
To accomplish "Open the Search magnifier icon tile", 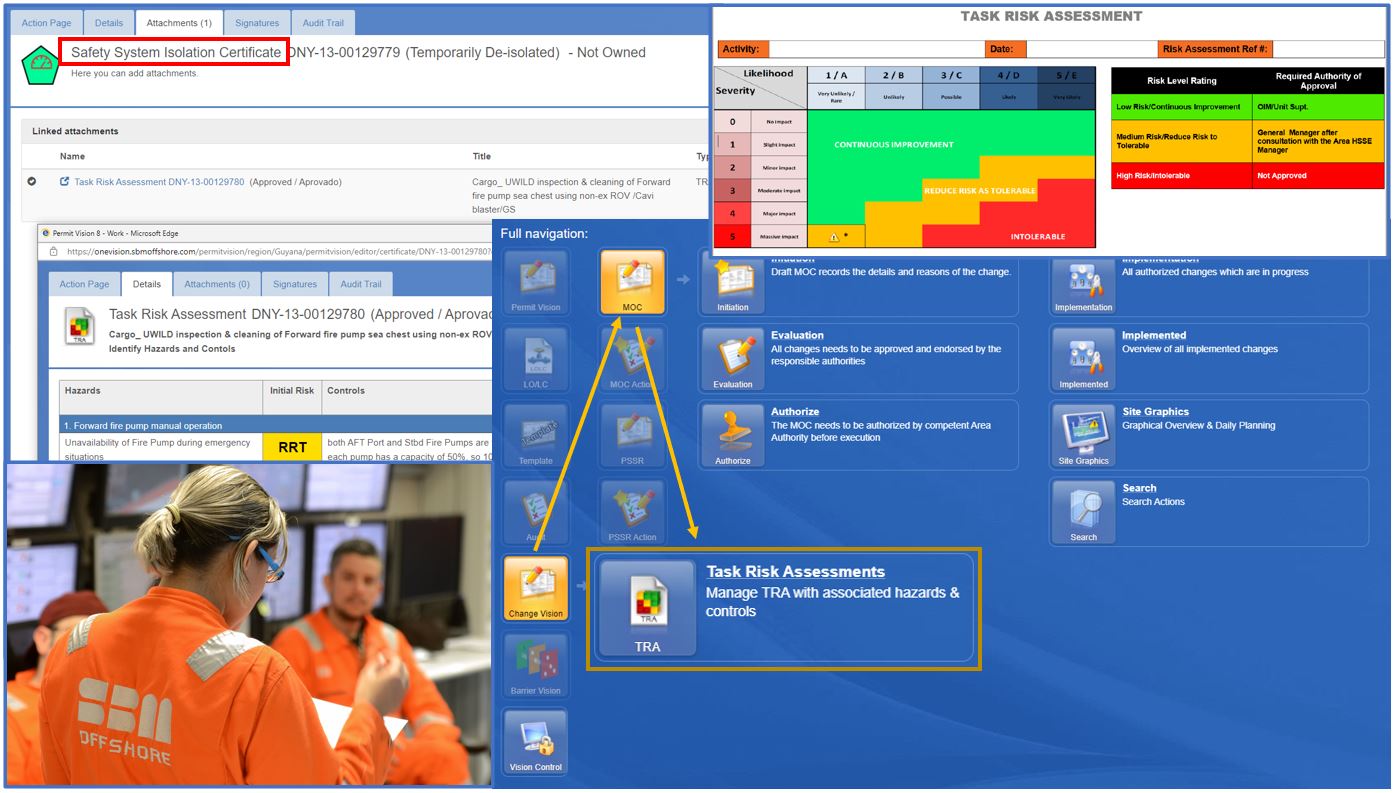I will coord(1084,513).
